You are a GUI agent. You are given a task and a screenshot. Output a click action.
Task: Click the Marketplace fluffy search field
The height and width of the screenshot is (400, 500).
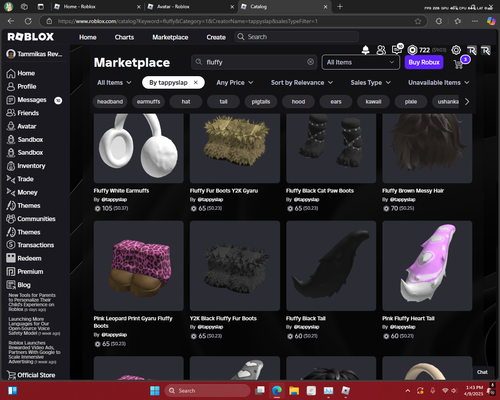pyautogui.click(x=253, y=62)
